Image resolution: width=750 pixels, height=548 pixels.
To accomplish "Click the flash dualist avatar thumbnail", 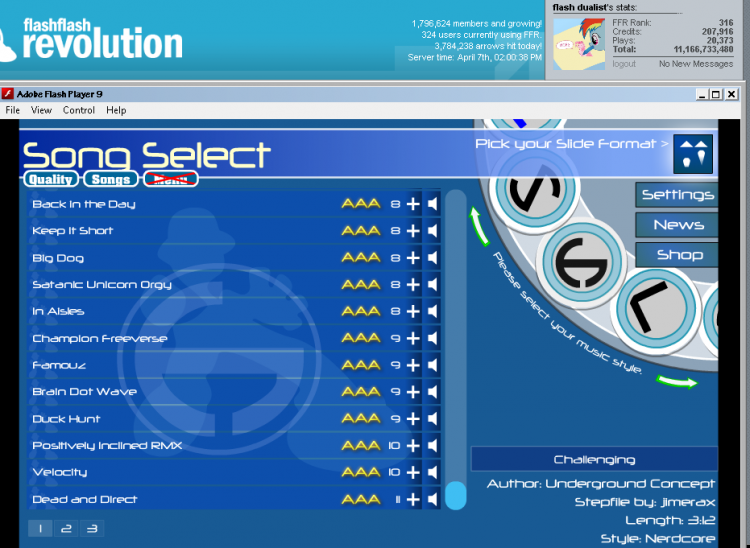I will [579, 44].
